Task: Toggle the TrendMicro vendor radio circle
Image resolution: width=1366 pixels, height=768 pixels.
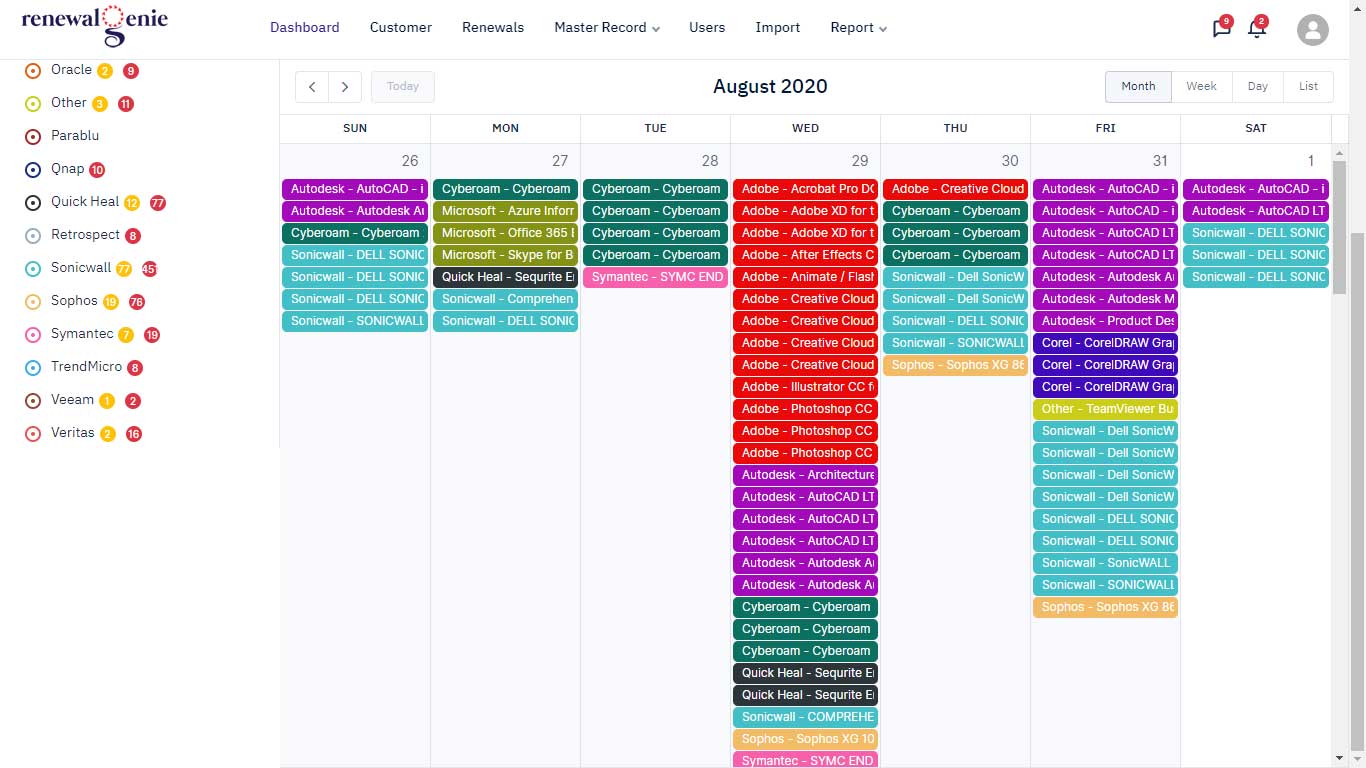Action: tap(32, 368)
